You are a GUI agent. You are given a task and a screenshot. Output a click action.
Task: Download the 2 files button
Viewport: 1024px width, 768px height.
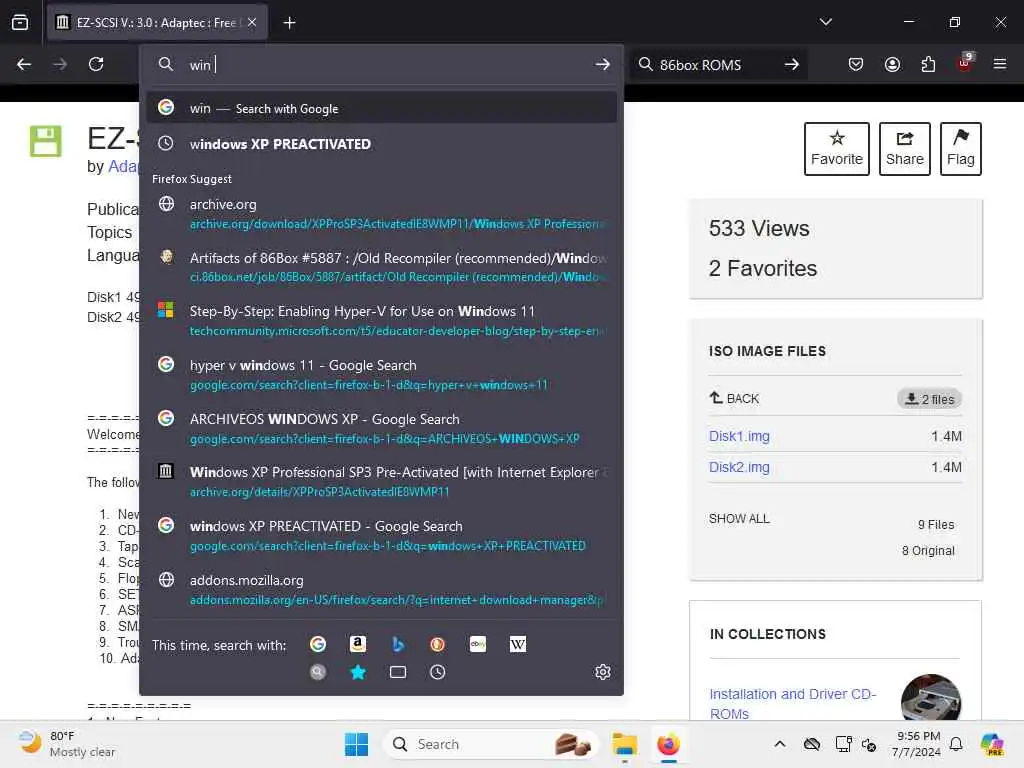[929, 399]
